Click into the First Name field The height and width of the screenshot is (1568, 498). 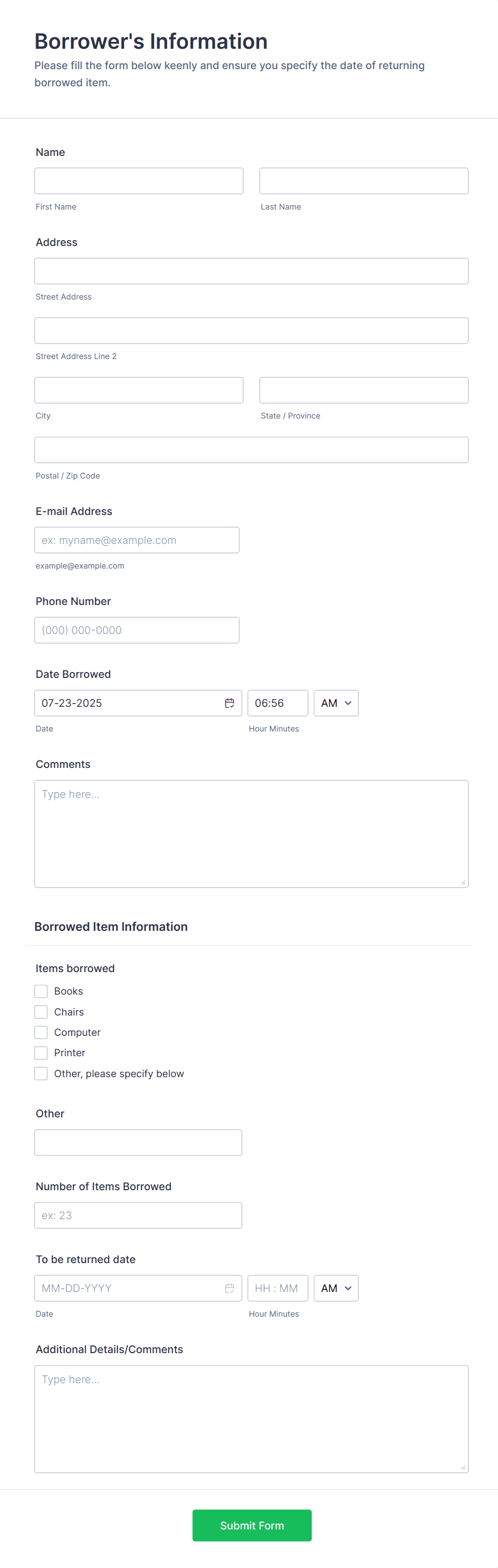pyautogui.click(x=139, y=180)
